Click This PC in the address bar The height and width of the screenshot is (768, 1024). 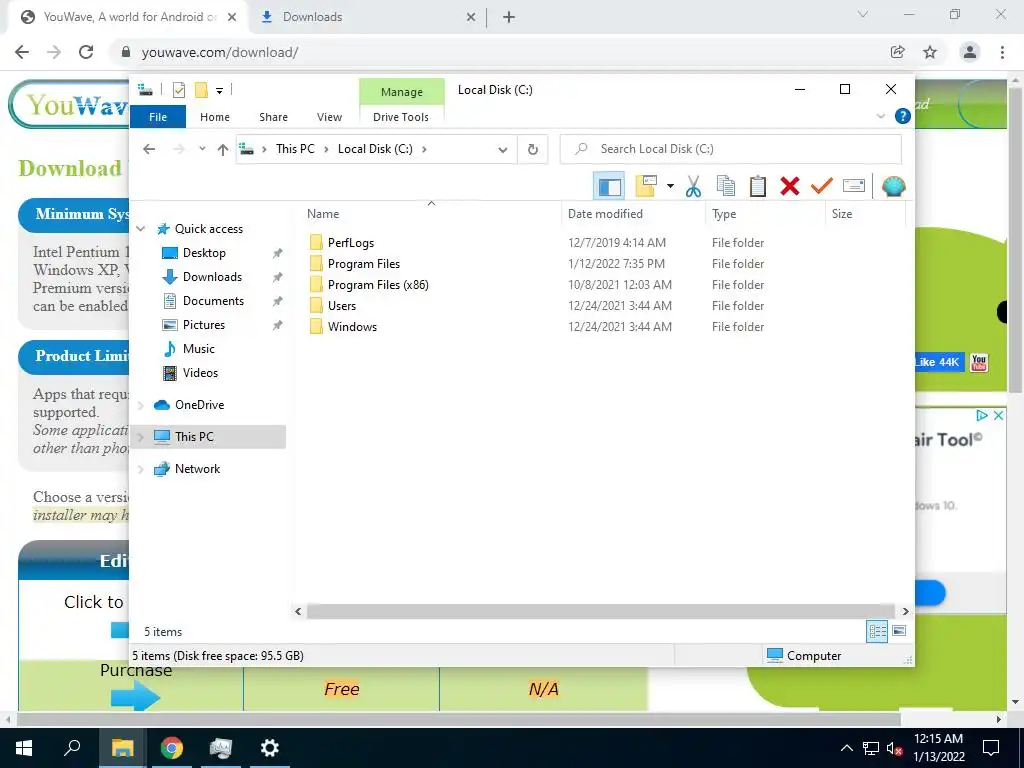(295, 149)
